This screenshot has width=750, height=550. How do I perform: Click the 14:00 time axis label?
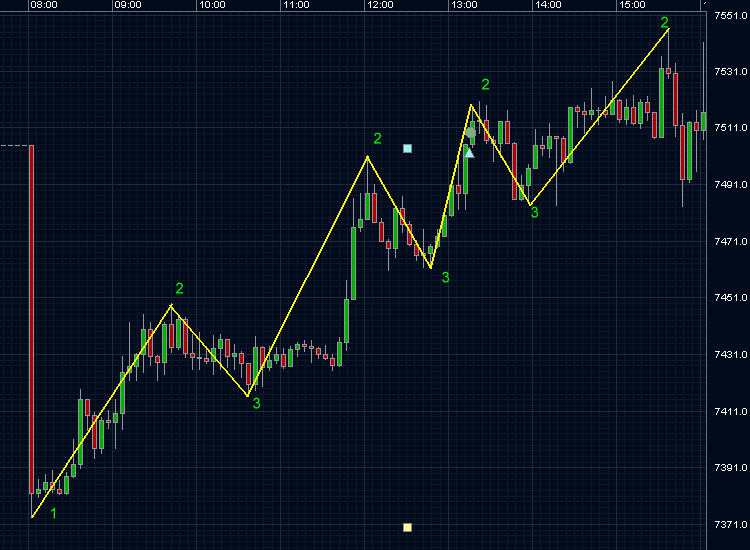pos(548,5)
